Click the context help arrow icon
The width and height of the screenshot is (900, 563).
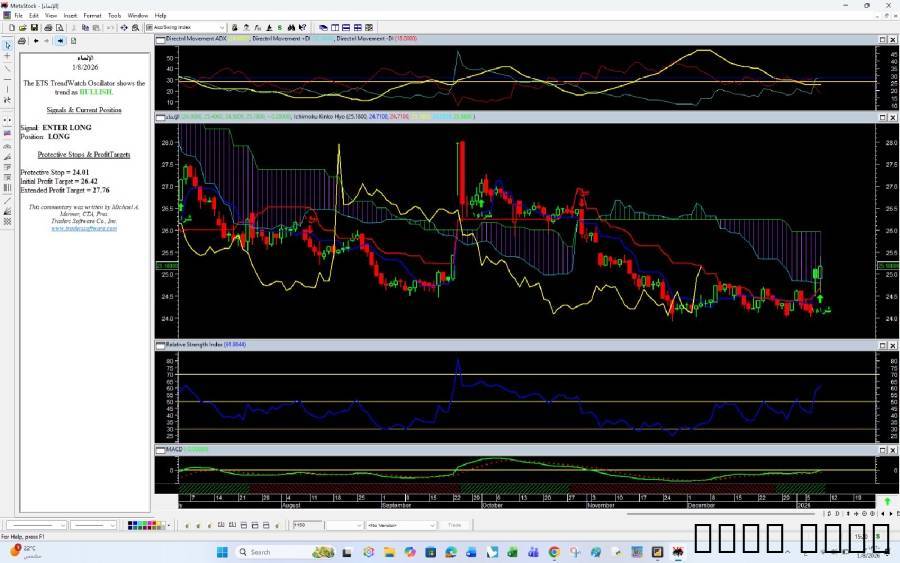[302, 28]
